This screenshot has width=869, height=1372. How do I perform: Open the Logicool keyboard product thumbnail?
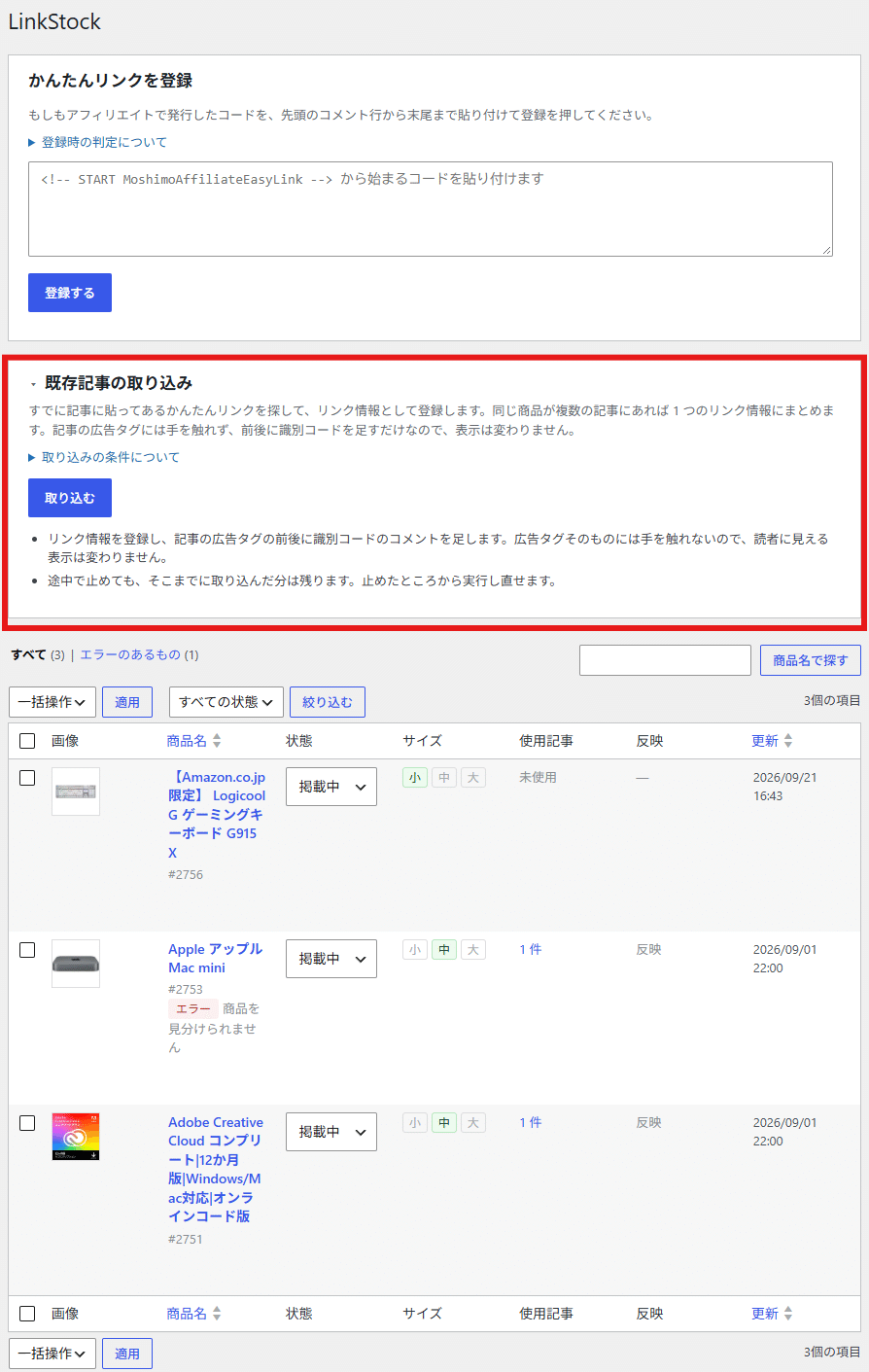pos(76,792)
